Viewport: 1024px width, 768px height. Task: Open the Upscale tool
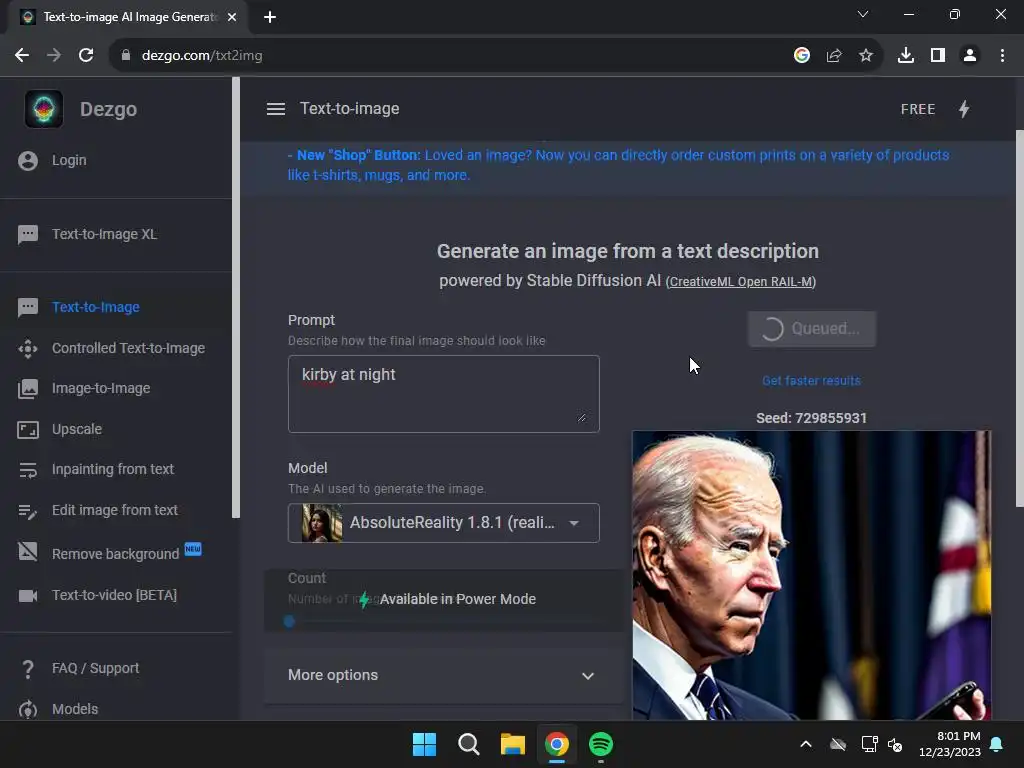click(76, 429)
